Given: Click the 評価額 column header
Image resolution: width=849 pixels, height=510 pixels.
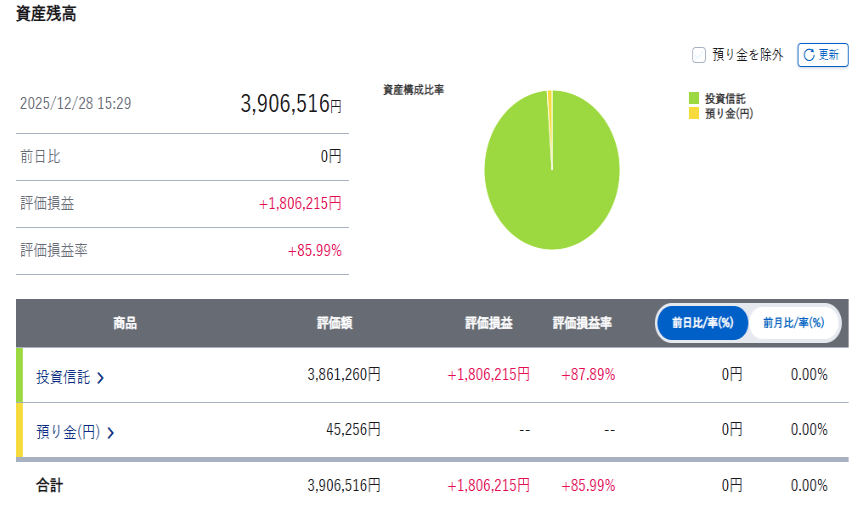Looking at the screenshot, I should 334,323.
